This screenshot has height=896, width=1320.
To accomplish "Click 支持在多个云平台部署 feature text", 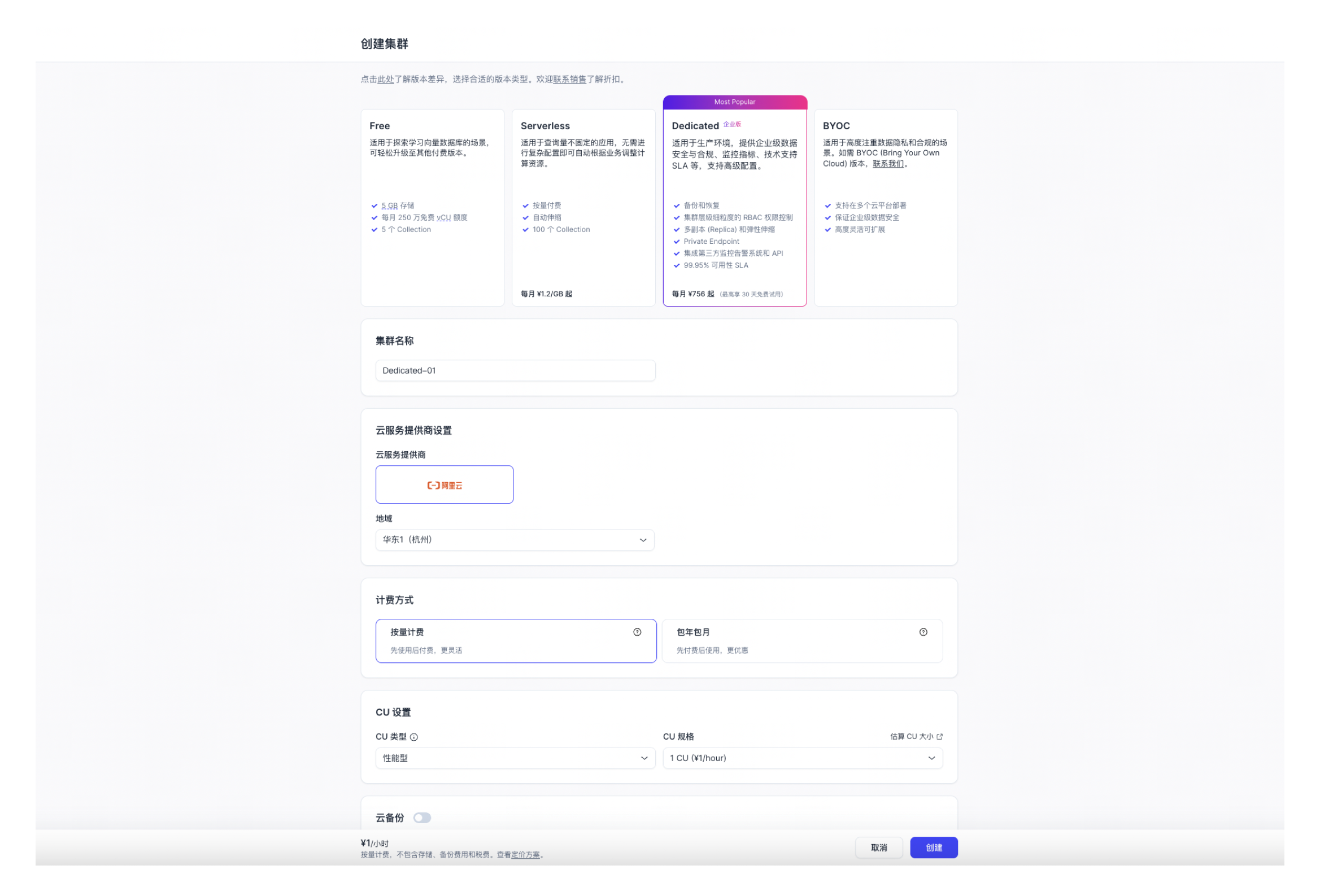I will tap(870, 206).
